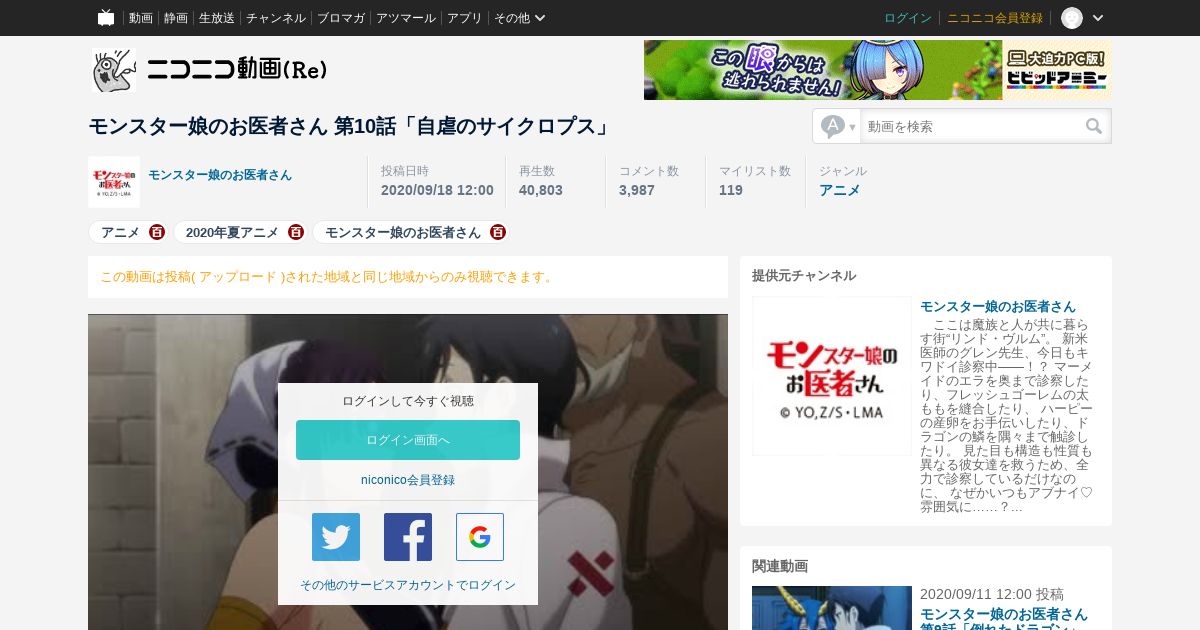The height and width of the screenshot is (630, 1200).
Task: Open channel title link in 提供元チャンネル
Action: (x=998, y=306)
